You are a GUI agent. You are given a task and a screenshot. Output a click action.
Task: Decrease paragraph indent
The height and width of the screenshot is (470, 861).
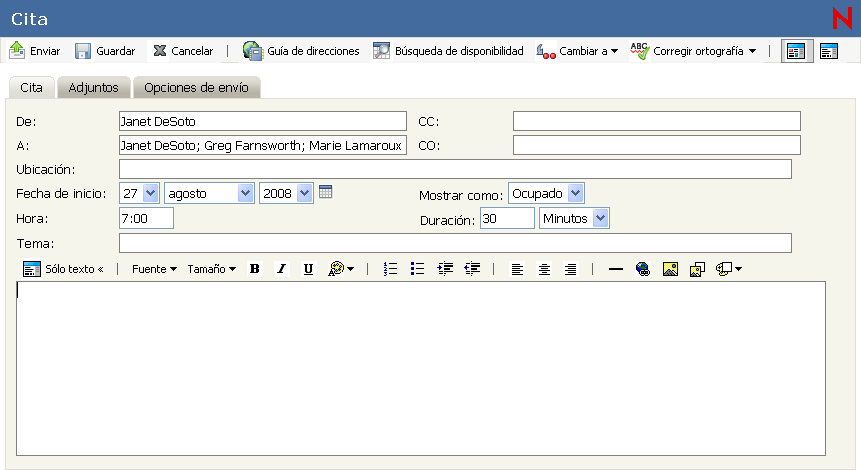click(472, 269)
